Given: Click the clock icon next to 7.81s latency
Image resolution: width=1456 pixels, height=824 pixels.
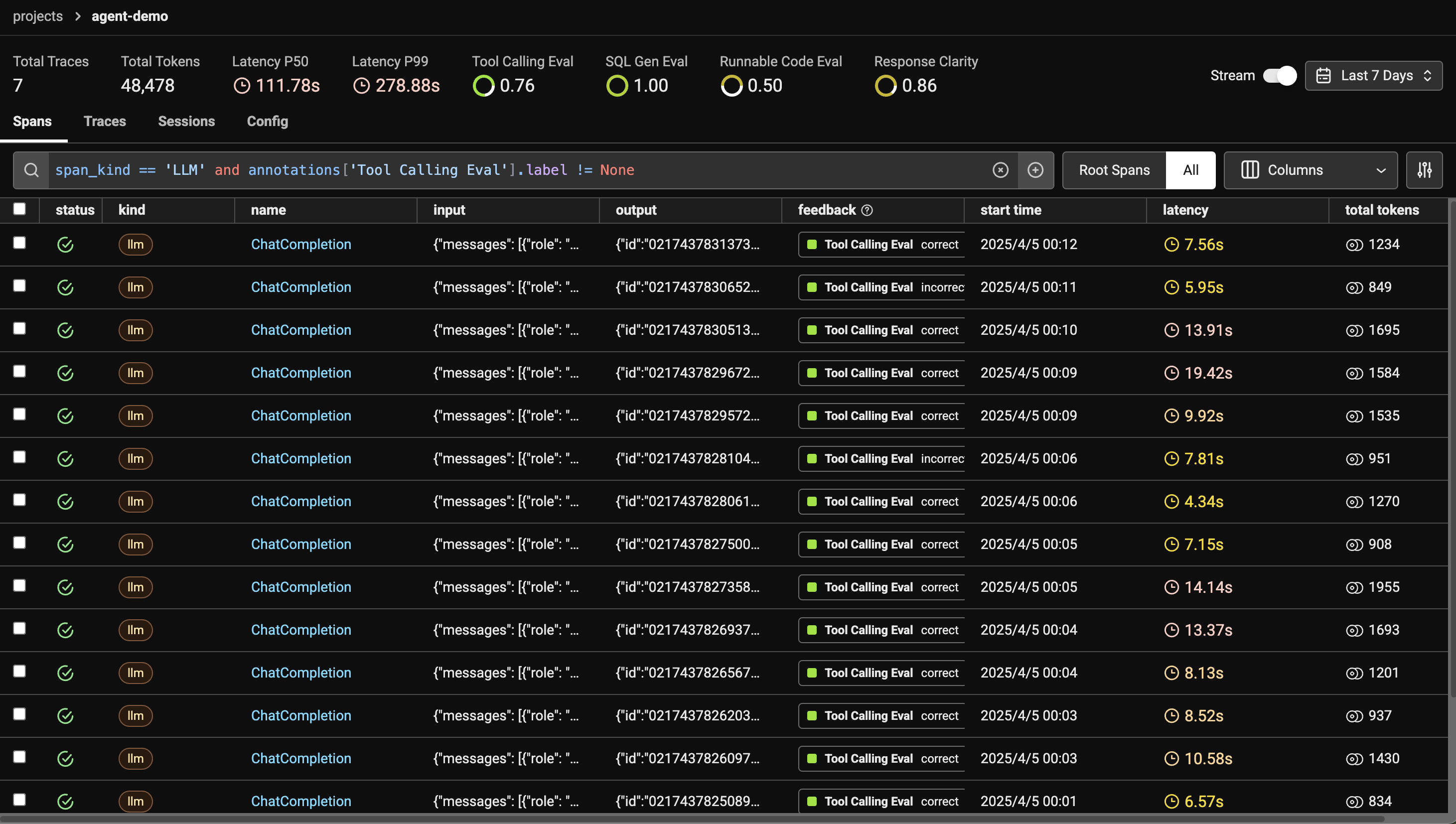Looking at the screenshot, I should coord(1171,459).
